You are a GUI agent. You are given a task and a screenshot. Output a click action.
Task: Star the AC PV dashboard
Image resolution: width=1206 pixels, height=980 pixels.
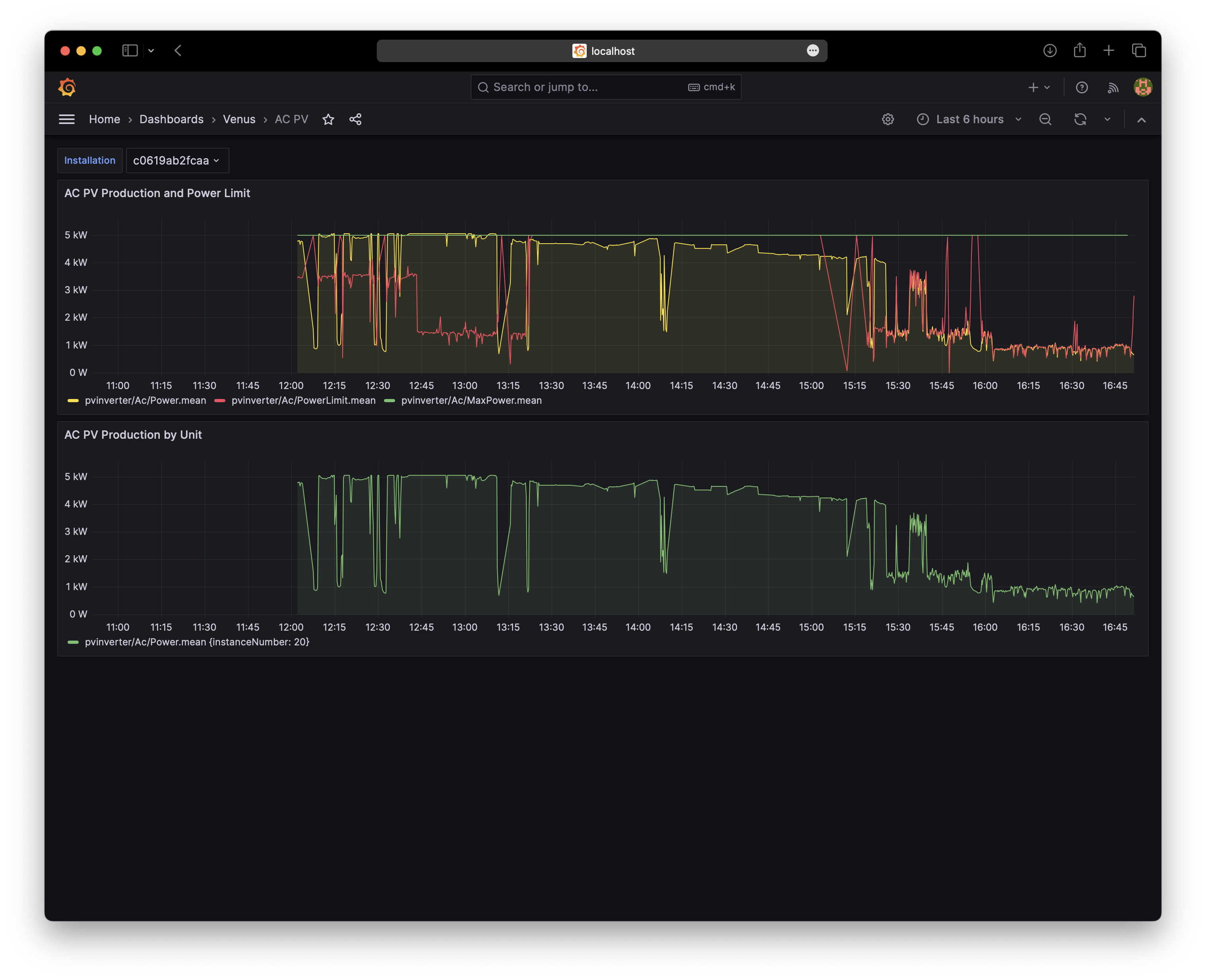328,119
